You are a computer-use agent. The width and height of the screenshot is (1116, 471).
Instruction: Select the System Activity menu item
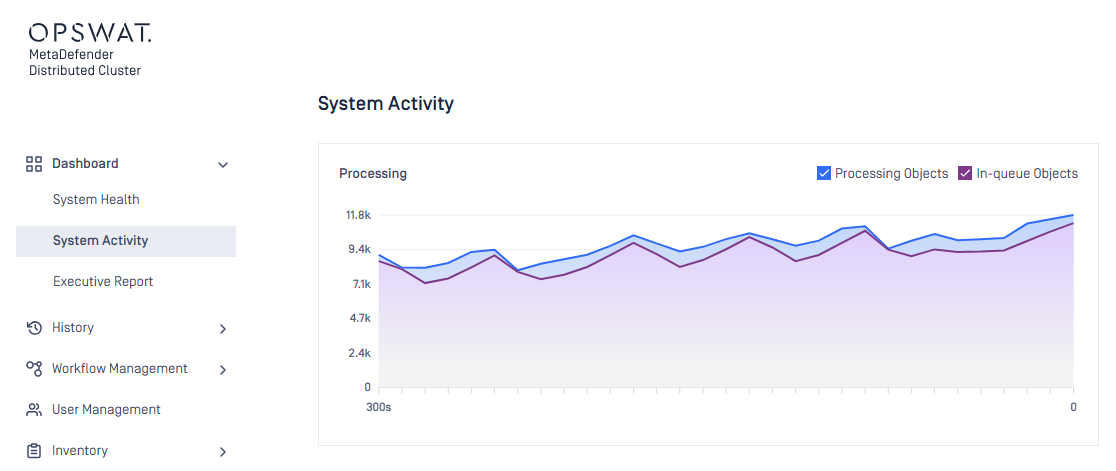click(100, 241)
